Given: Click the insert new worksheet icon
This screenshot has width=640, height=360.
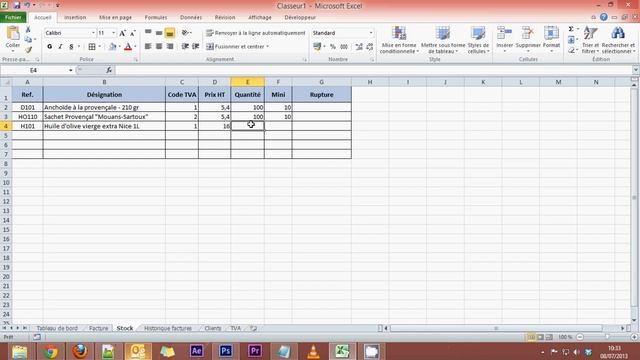Looking at the screenshot, I should pos(254,328).
